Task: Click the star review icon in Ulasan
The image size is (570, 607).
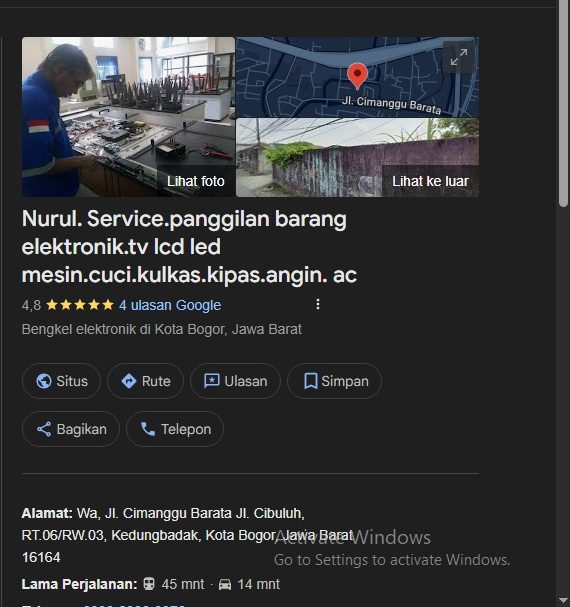Action: 212,381
